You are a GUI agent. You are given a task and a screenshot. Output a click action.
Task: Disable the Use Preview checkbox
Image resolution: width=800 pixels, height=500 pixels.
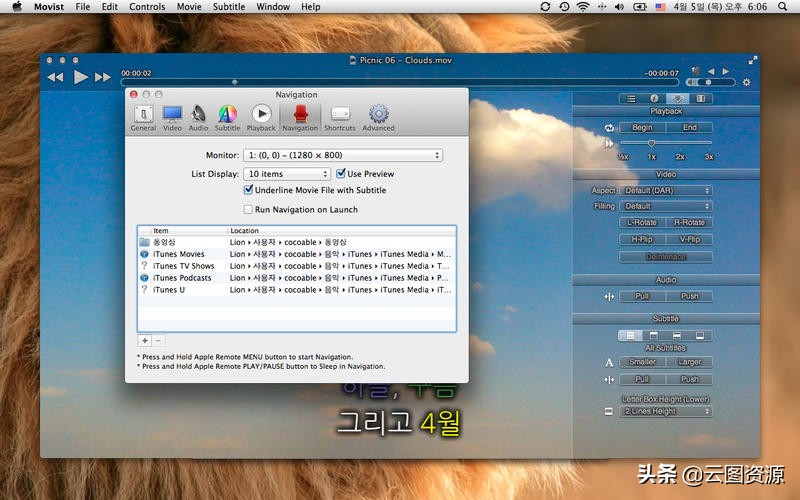[341, 174]
